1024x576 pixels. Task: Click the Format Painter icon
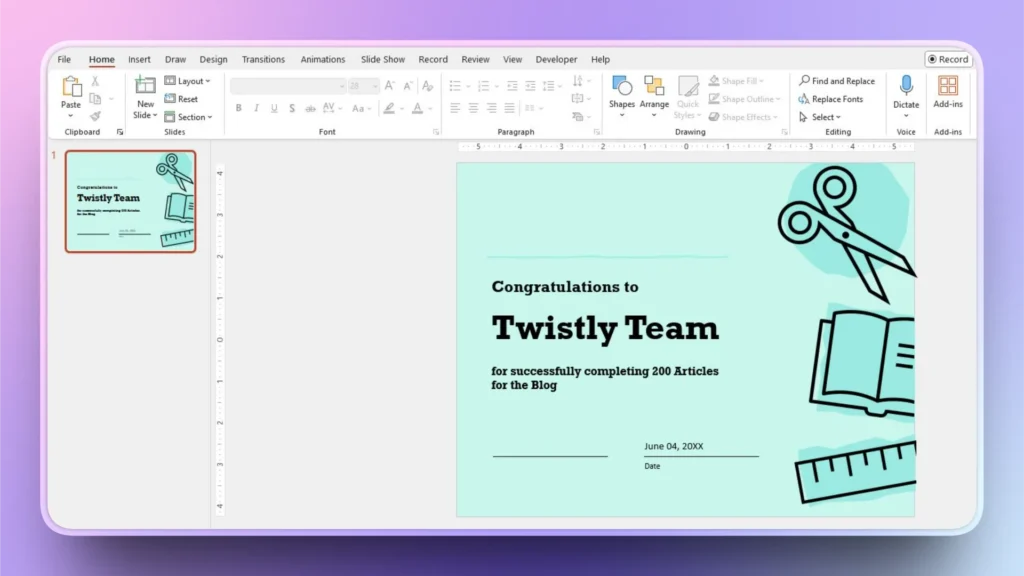click(97, 118)
